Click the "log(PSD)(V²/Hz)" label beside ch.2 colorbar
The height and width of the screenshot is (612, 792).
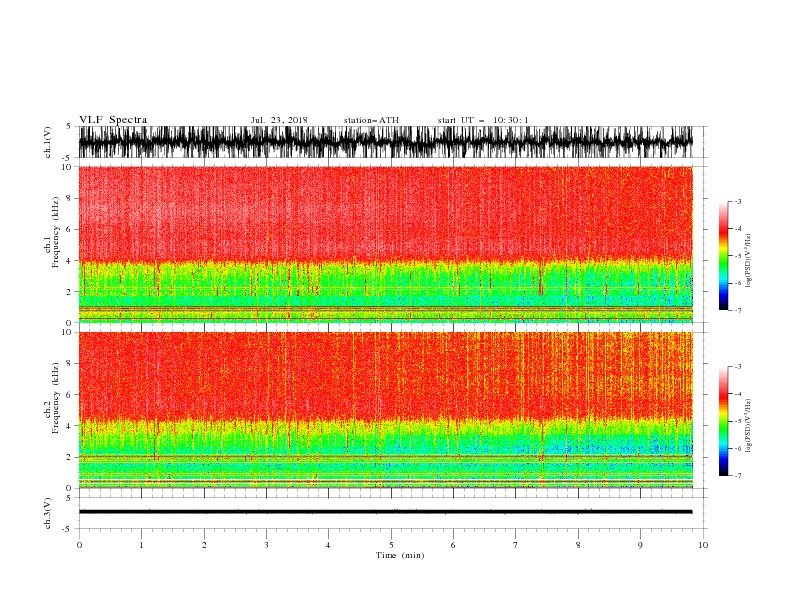749,425
